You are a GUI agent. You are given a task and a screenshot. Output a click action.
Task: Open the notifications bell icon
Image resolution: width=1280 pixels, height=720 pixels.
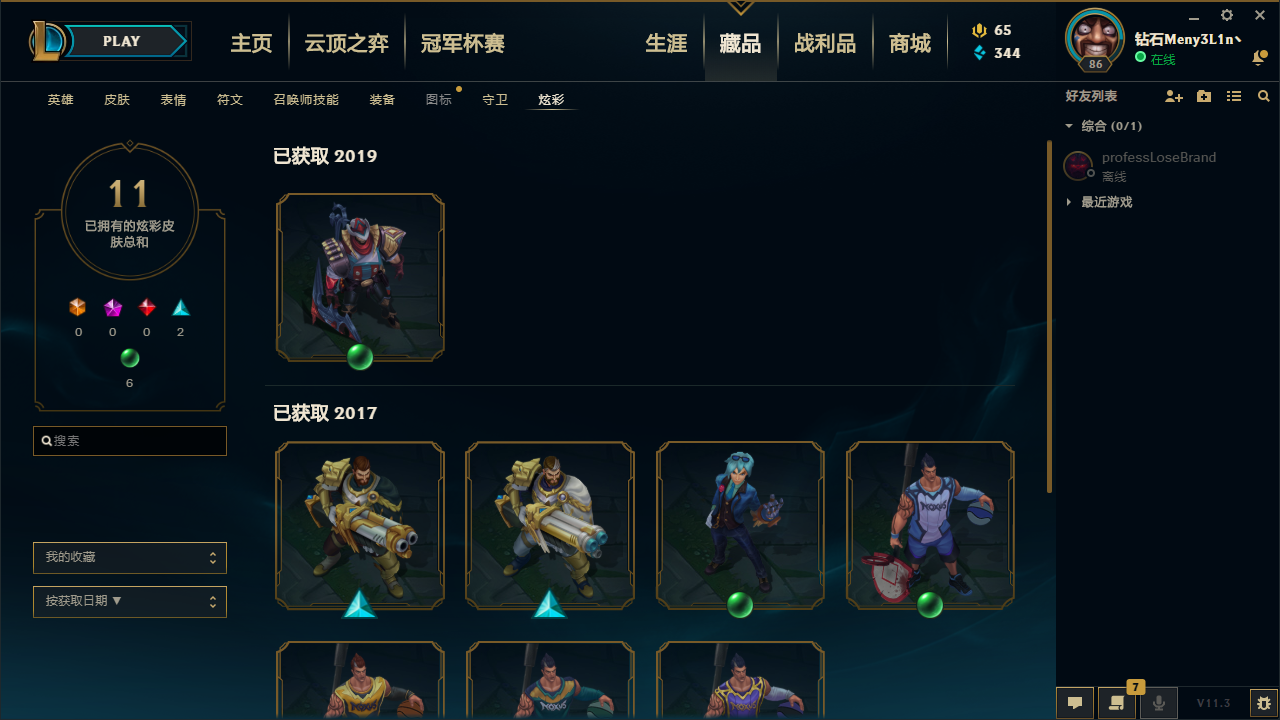tap(1258, 59)
